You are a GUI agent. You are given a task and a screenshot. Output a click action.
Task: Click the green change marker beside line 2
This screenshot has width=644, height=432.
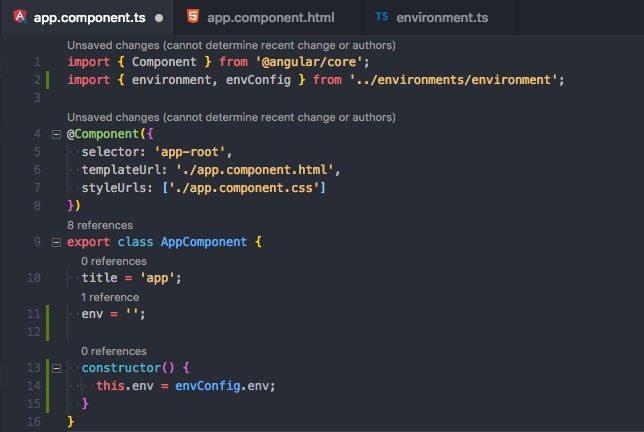click(x=48, y=80)
